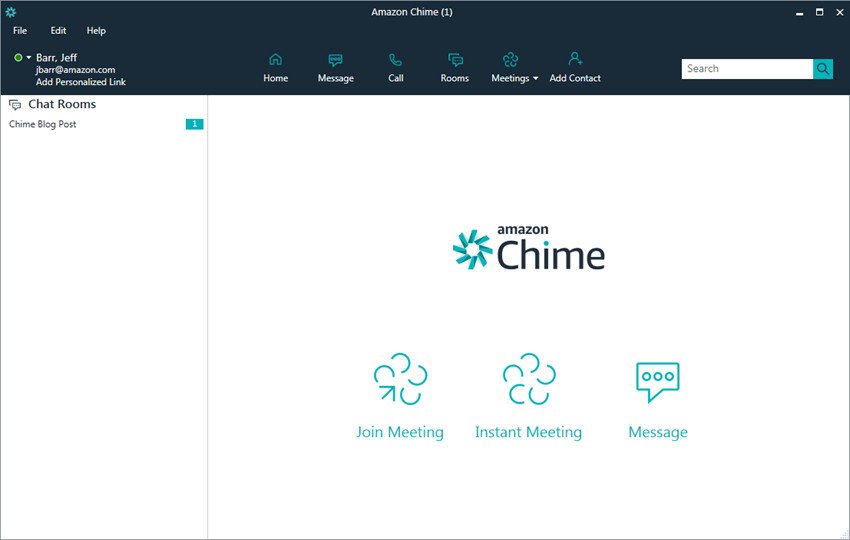Open the presence status dropdown arrow
The width and height of the screenshot is (850, 540).
click(29, 57)
